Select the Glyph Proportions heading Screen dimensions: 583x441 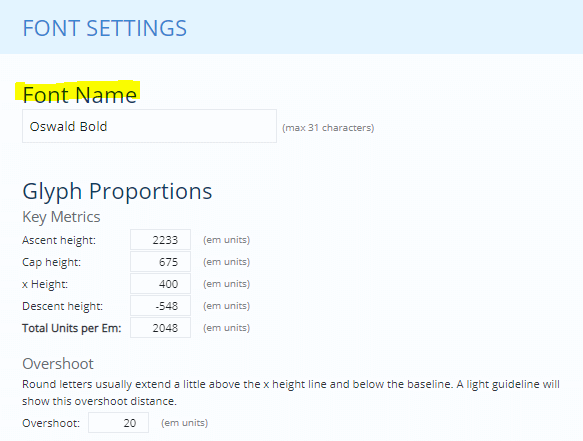pos(117,191)
